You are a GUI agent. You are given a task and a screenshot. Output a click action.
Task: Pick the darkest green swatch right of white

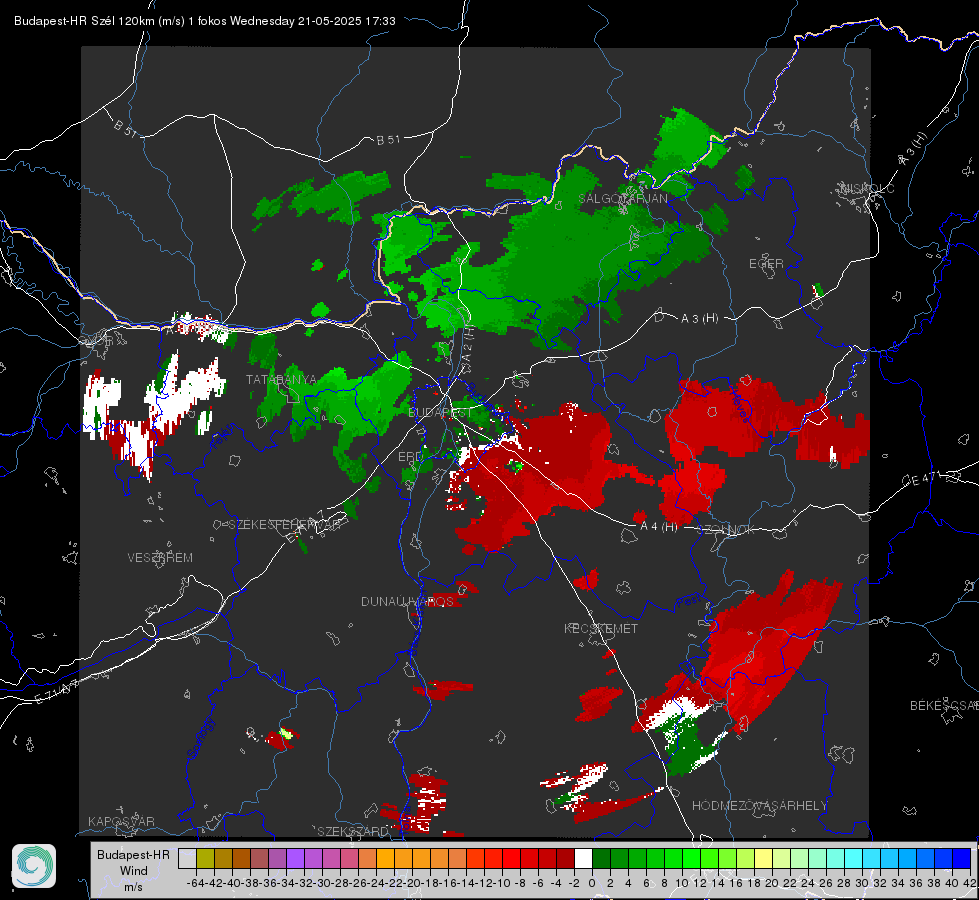[601, 858]
